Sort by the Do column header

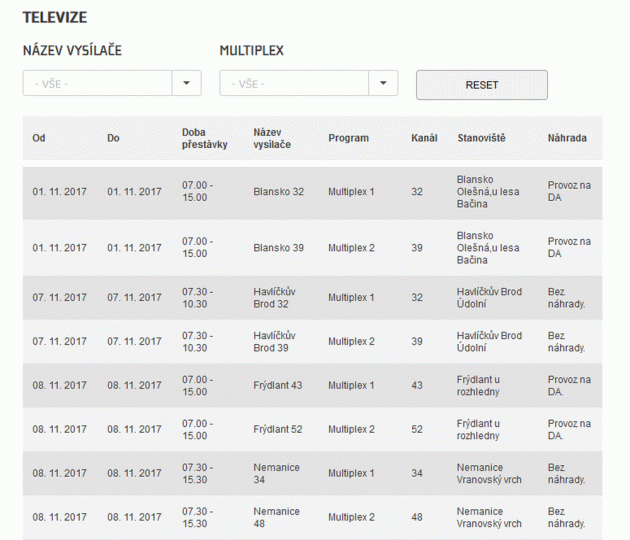(113, 138)
